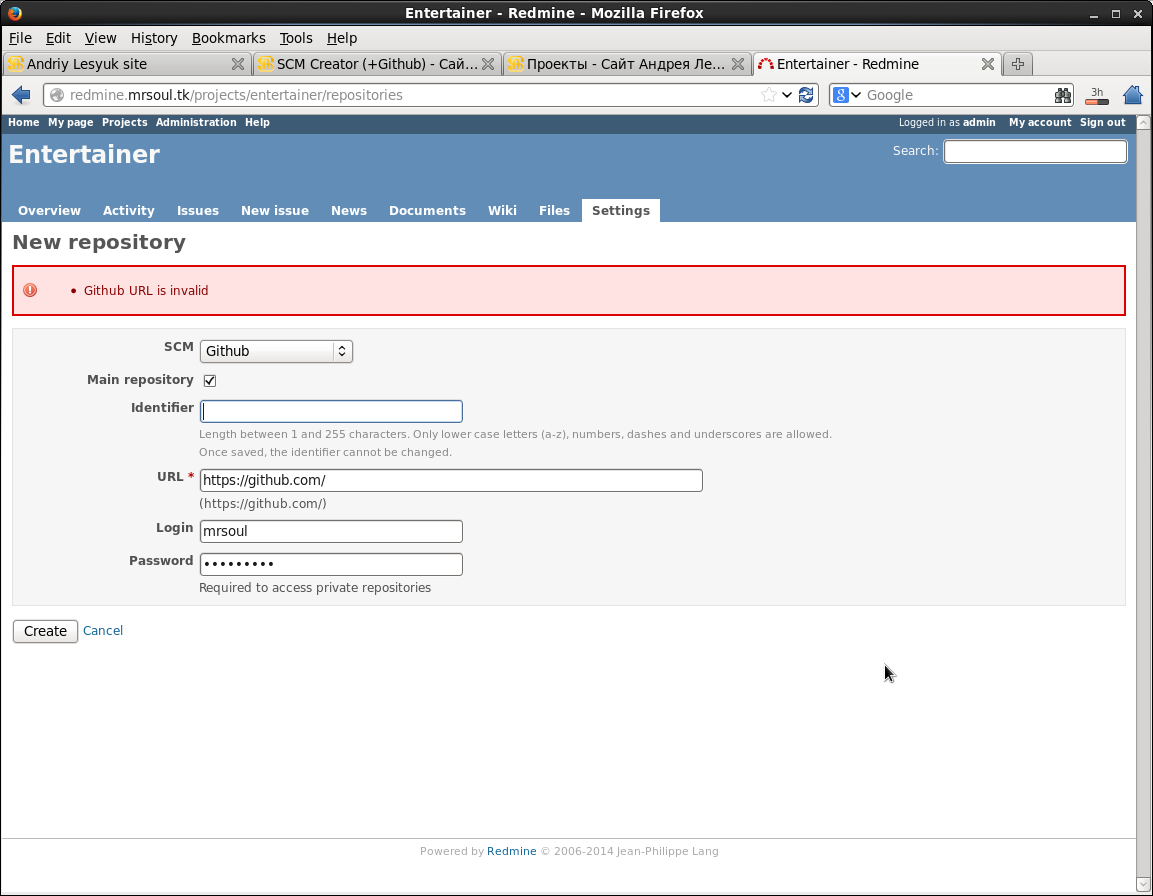Image resolution: width=1153 pixels, height=896 pixels.
Task: Reload the page using the refresh icon
Action: pos(806,95)
